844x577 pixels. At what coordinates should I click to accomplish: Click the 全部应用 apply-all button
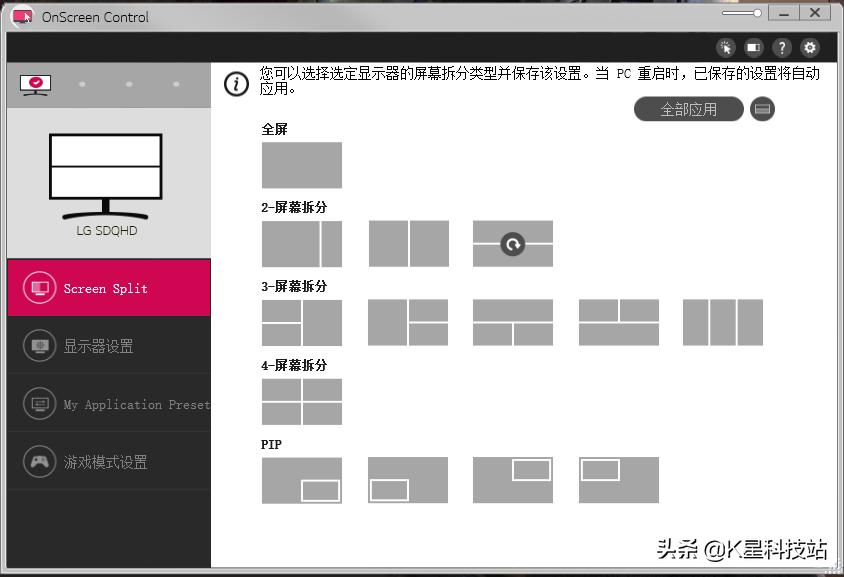coord(688,109)
